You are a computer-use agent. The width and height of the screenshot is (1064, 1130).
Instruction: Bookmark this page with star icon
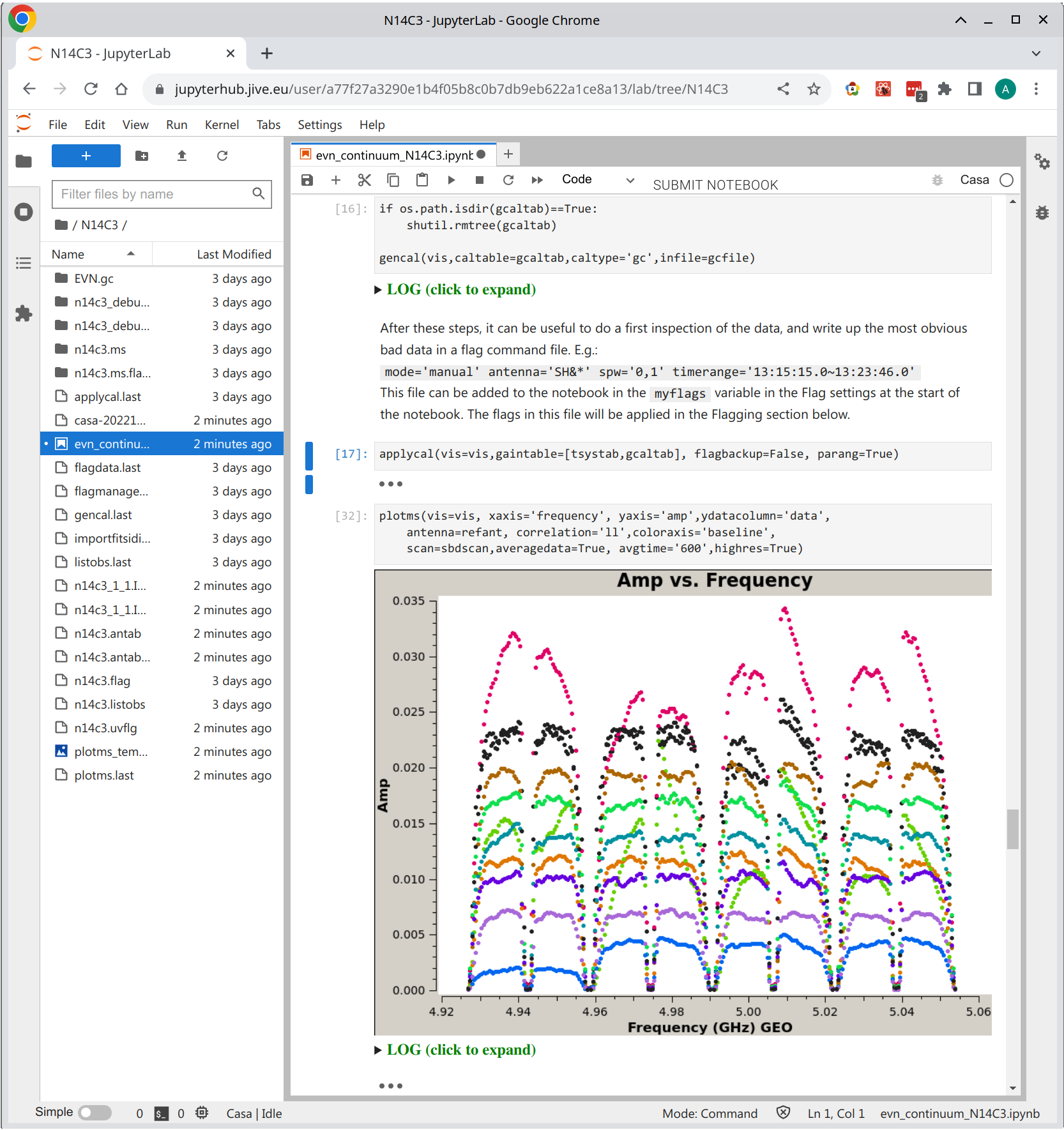pos(814,89)
